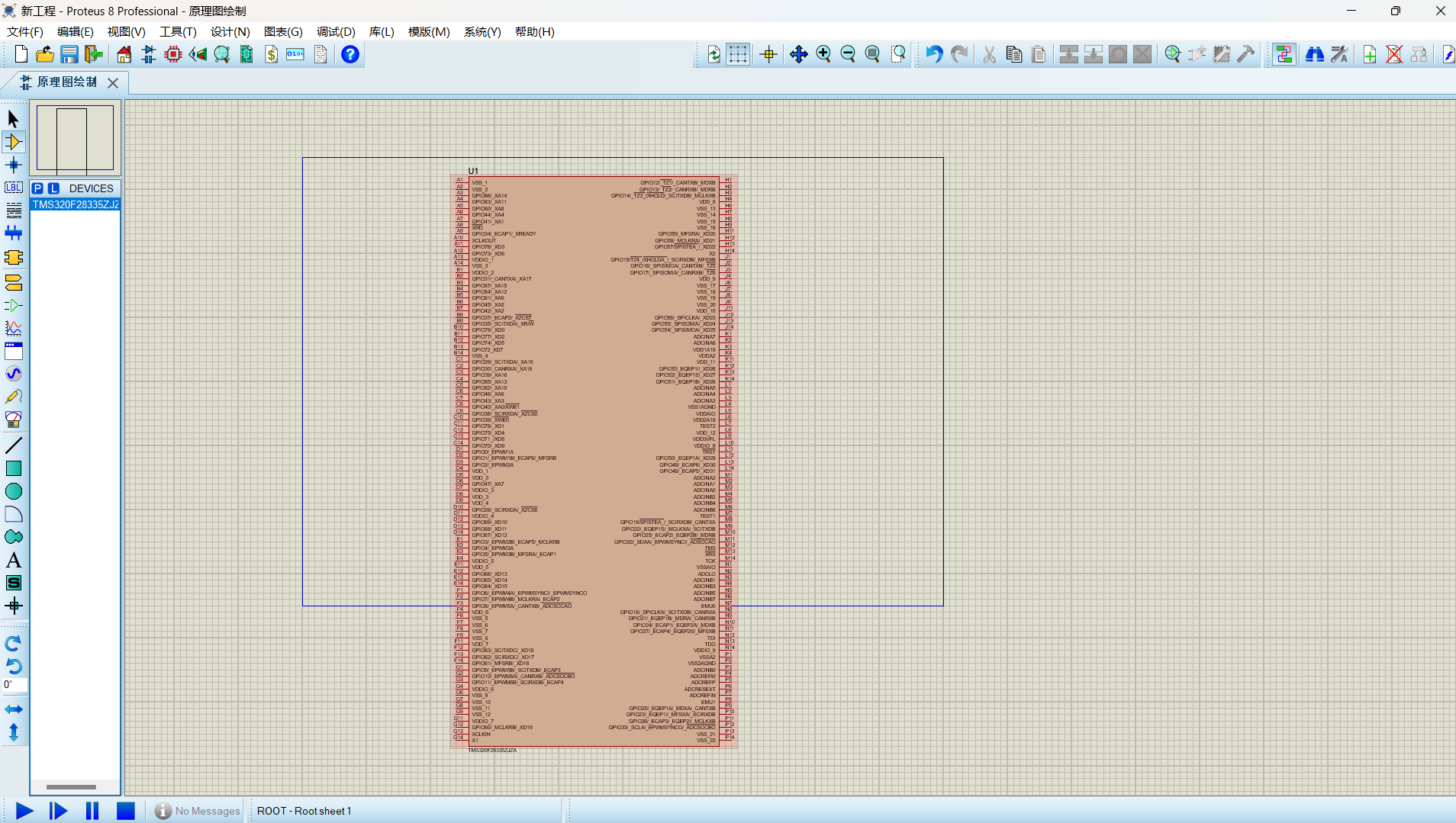Save the project with the disk icon
The image size is (1456, 823).
coord(69,54)
